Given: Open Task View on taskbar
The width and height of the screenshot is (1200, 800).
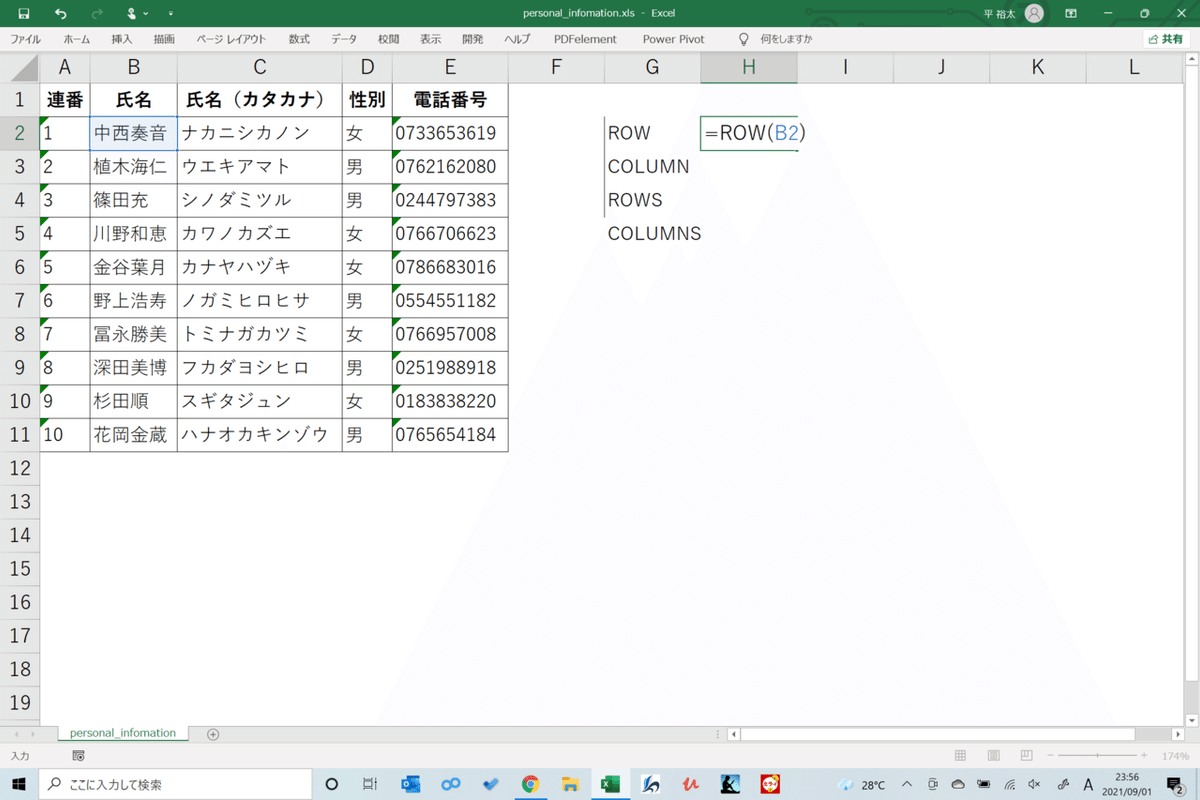Looking at the screenshot, I should [370, 785].
